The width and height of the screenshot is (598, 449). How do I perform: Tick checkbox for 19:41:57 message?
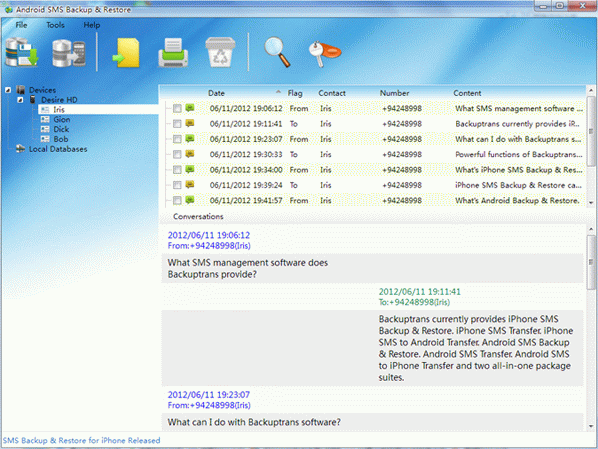pos(177,200)
